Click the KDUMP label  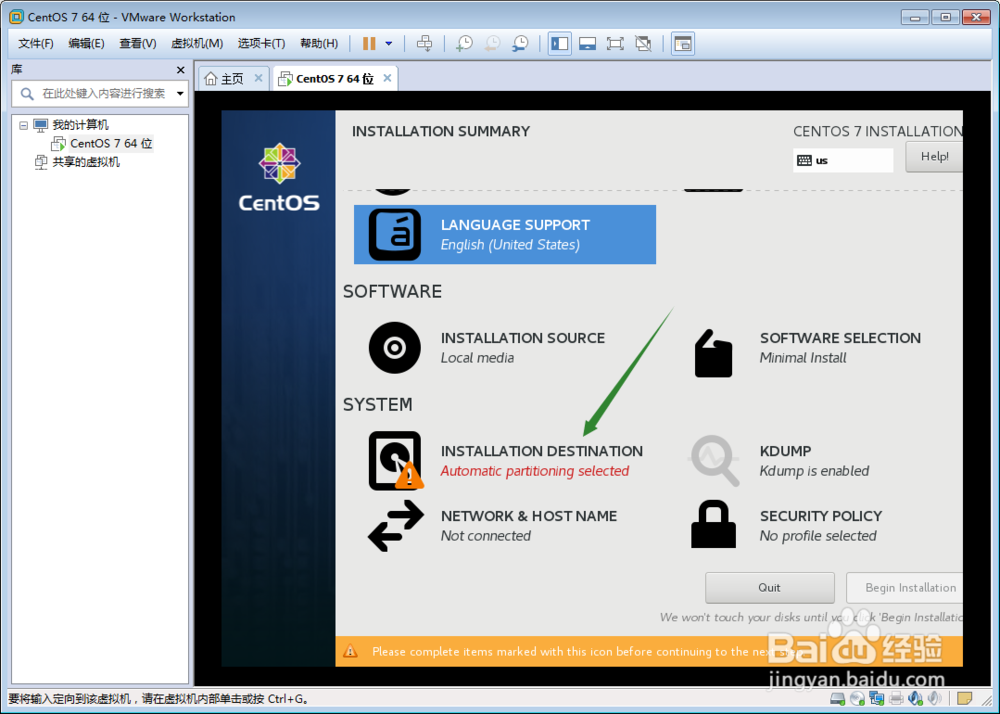point(786,451)
